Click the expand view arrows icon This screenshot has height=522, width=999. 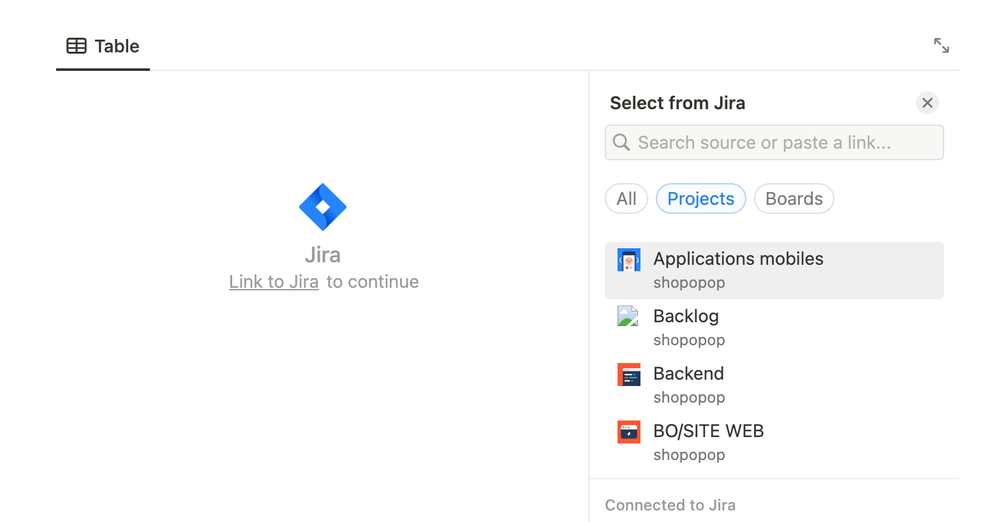(941, 46)
